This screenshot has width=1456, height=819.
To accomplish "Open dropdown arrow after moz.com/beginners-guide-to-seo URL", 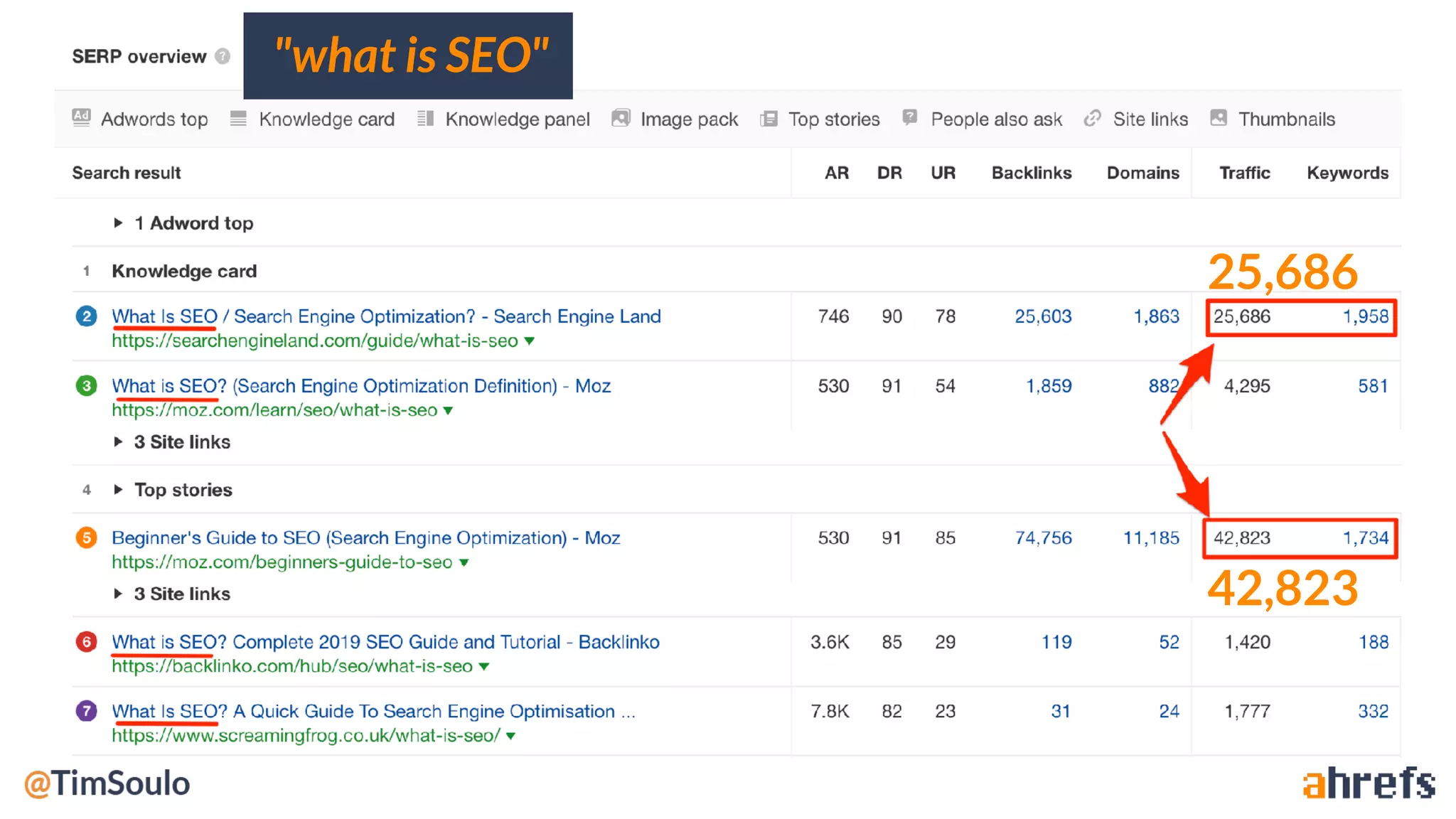I will (464, 563).
